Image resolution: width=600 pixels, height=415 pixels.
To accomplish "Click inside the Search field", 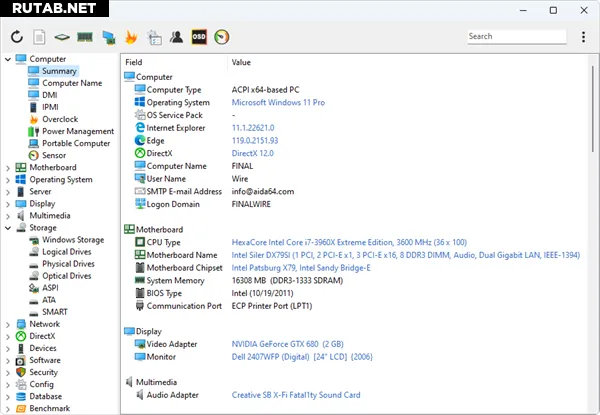I will (x=517, y=36).
